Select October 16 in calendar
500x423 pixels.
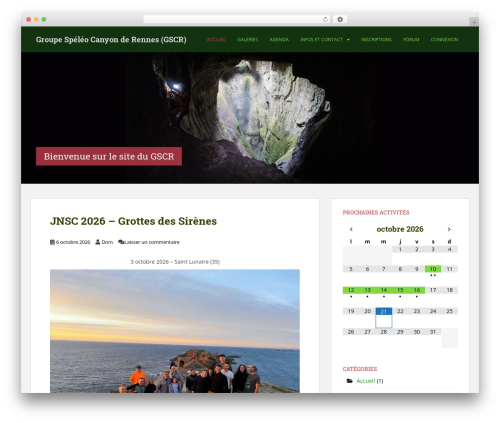point(417,290)
